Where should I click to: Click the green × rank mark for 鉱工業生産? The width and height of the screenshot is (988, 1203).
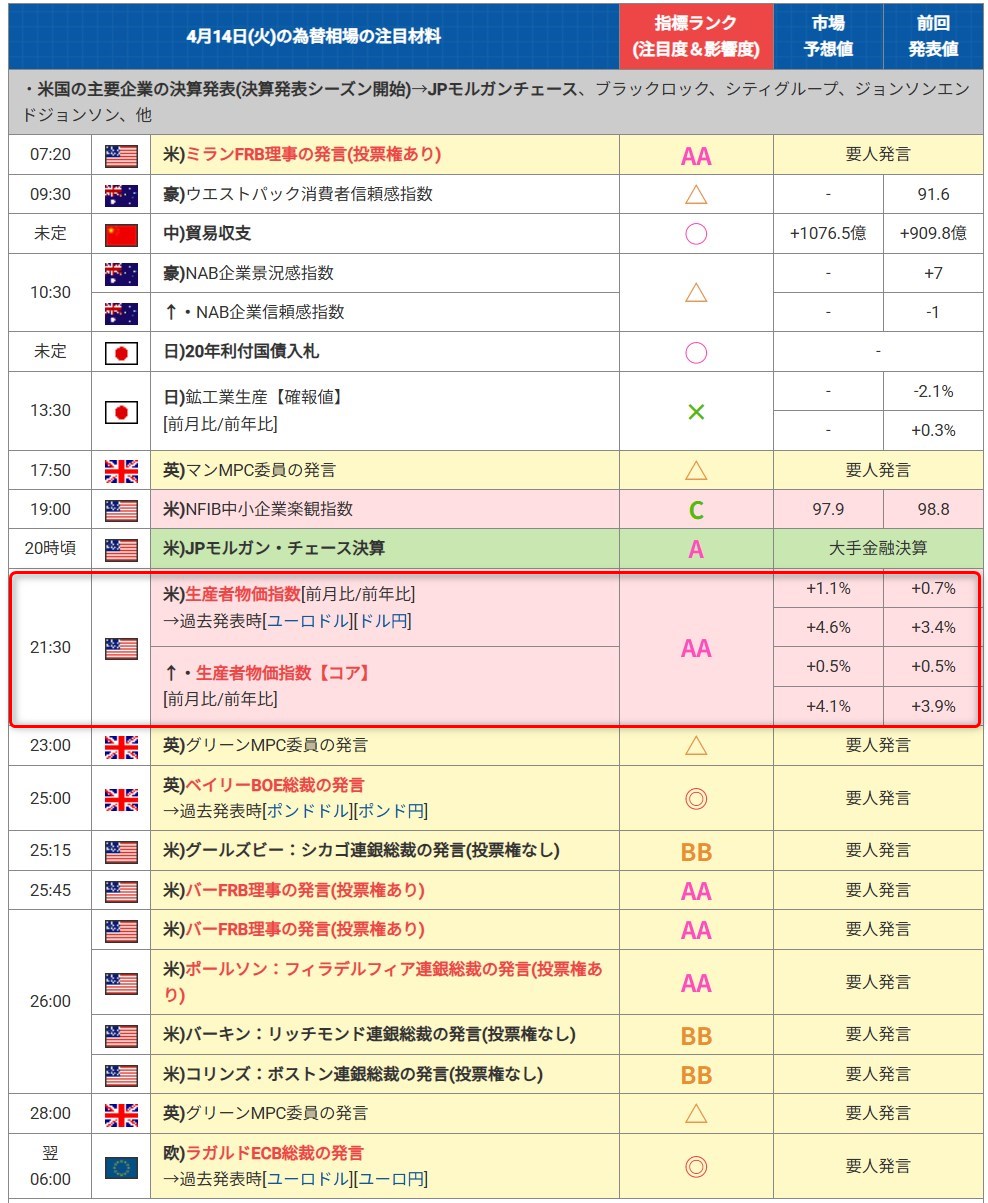[x=696, y=411]
